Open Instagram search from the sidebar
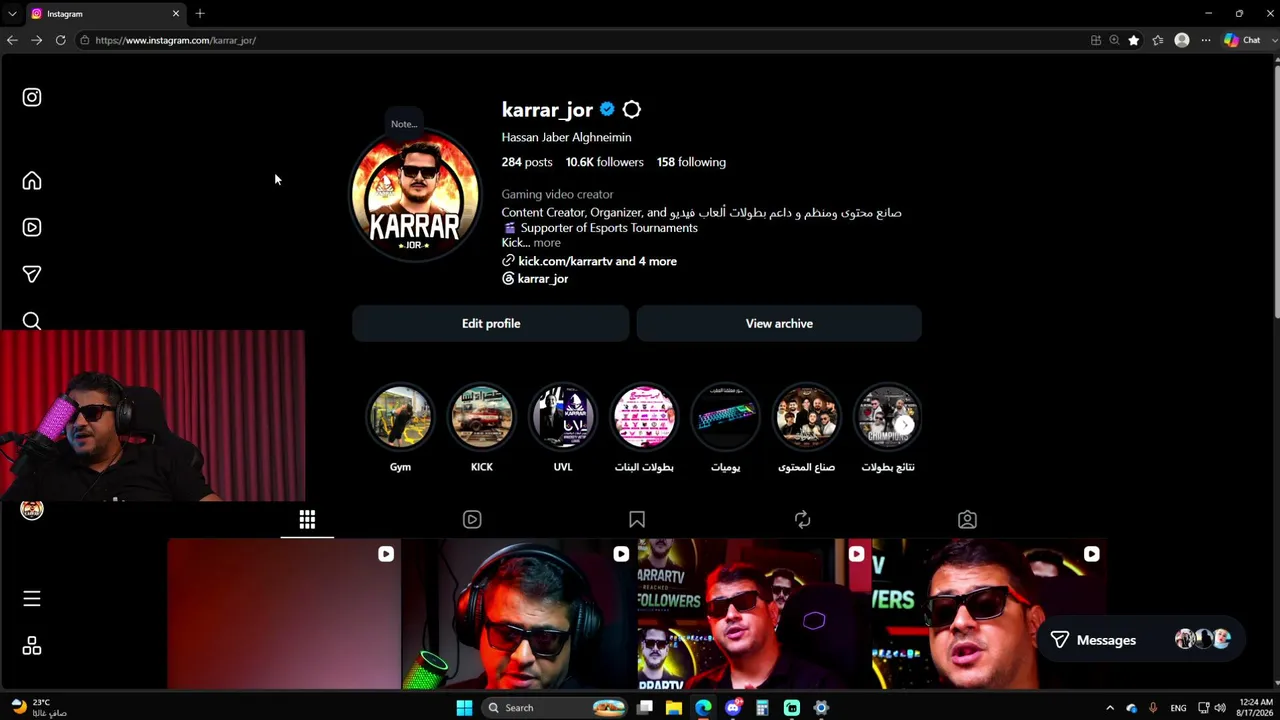This screenshot has height=720, width=1280. tap(32, 320)
